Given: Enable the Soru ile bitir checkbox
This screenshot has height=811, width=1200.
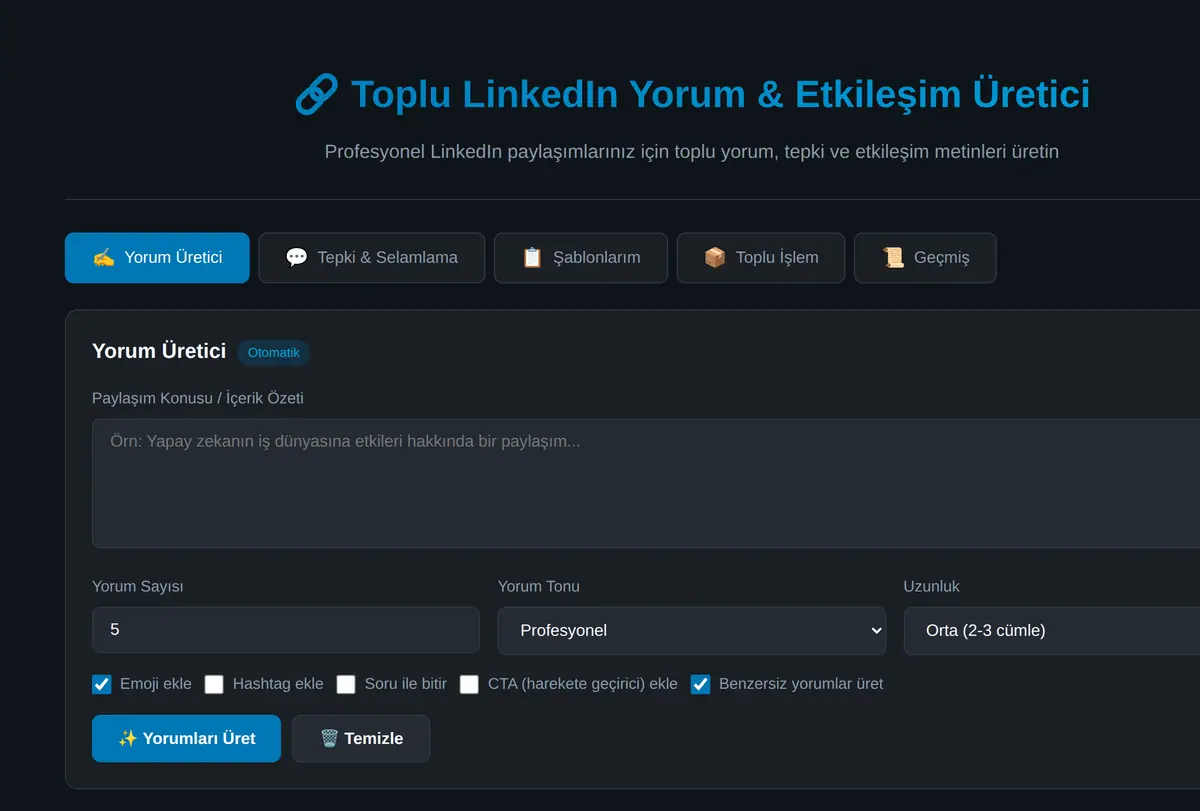Looking at the screenshot, I should (x=346, y=685).
